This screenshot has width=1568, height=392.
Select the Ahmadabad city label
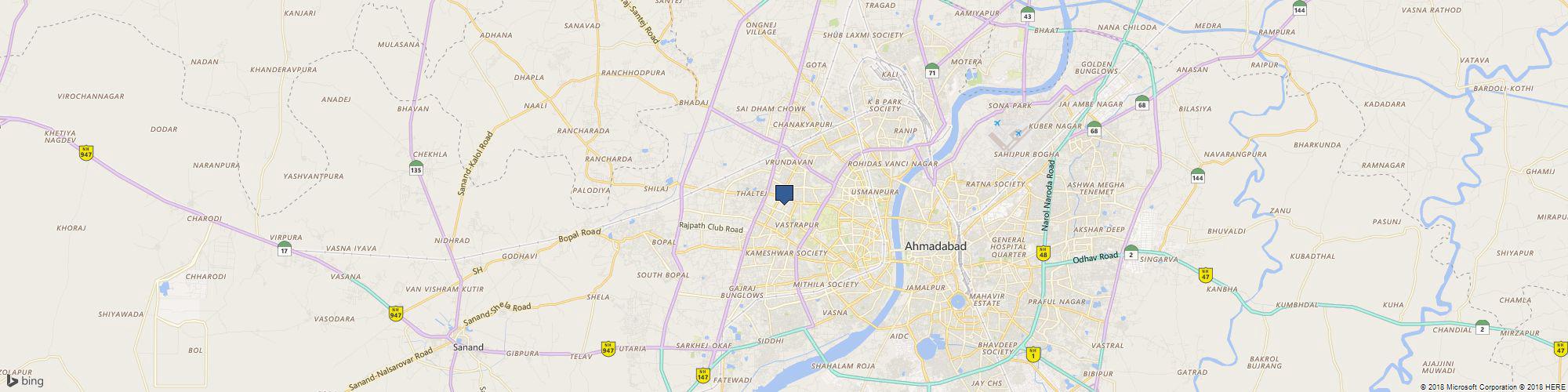tap(935, 246)
